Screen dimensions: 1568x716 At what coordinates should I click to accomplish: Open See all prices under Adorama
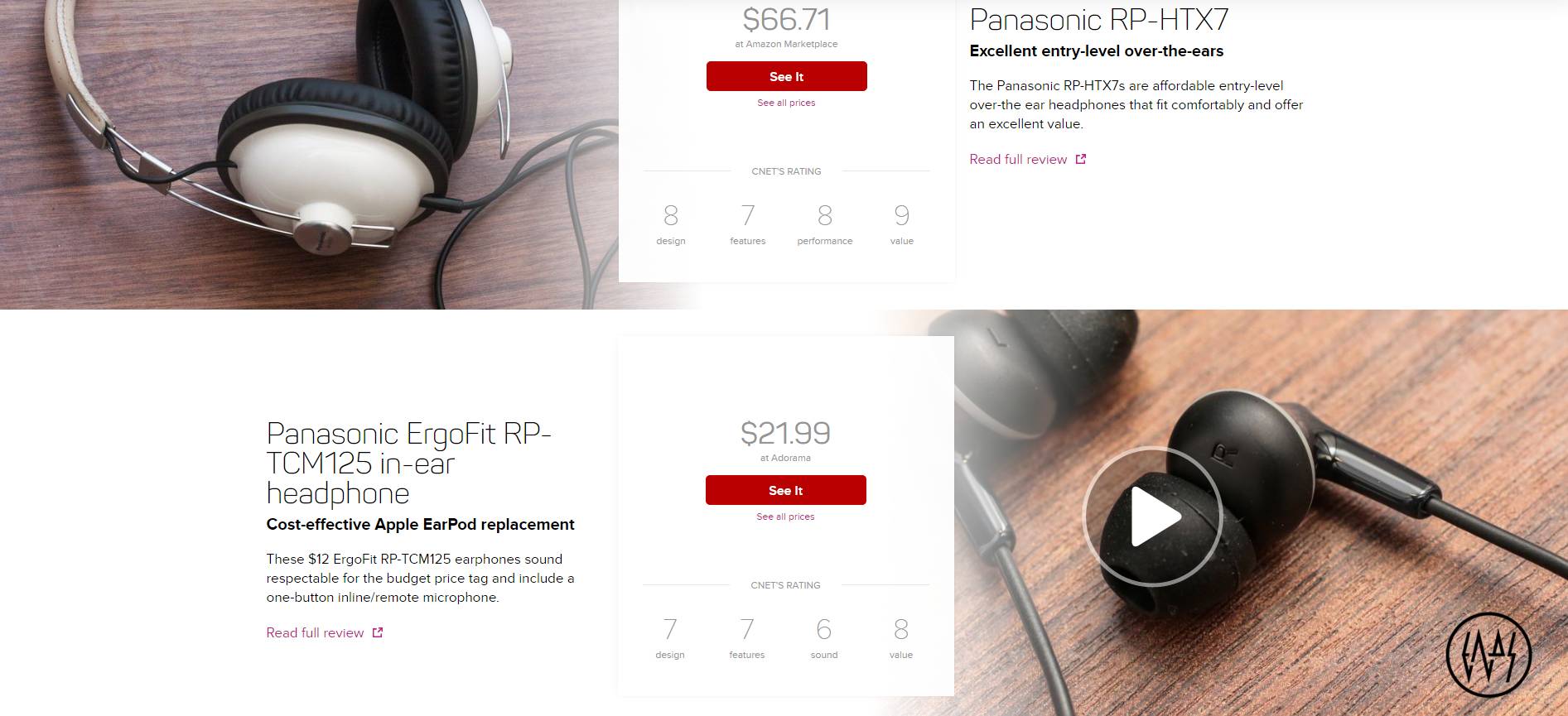click(785, 517)
